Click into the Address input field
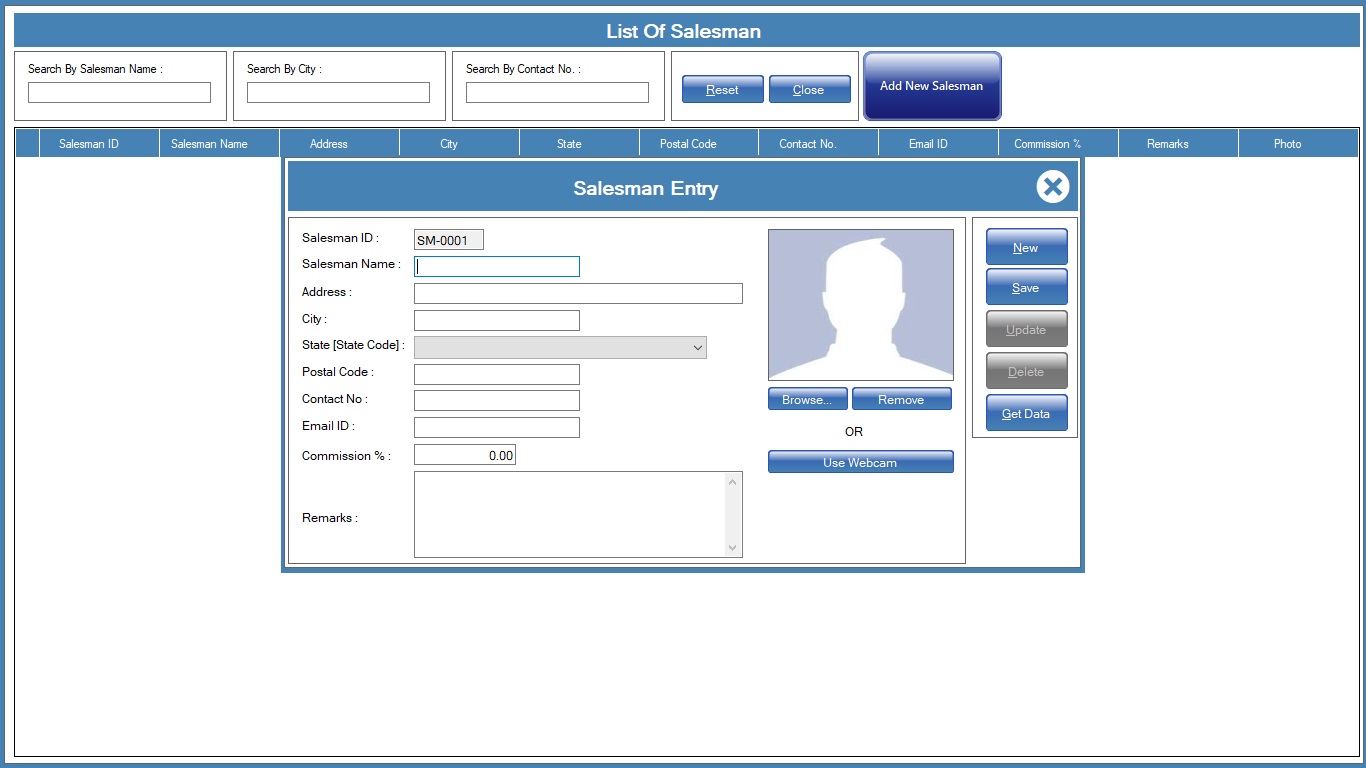 (578, 293)
